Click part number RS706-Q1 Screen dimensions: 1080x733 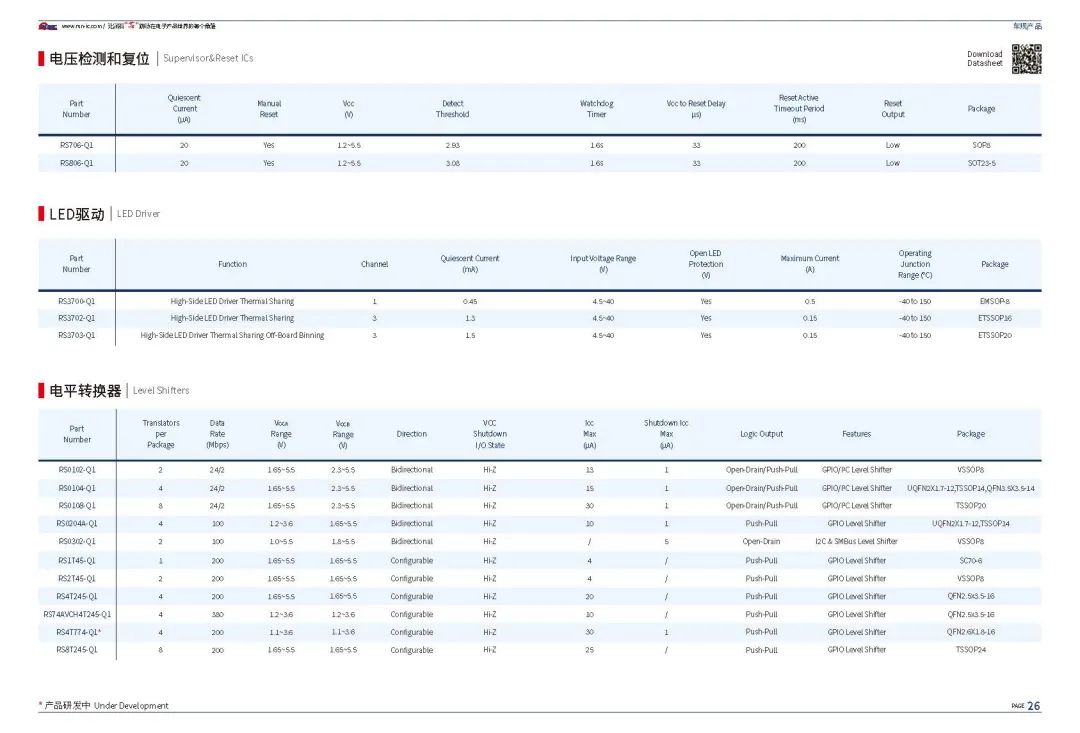(76, 145)
